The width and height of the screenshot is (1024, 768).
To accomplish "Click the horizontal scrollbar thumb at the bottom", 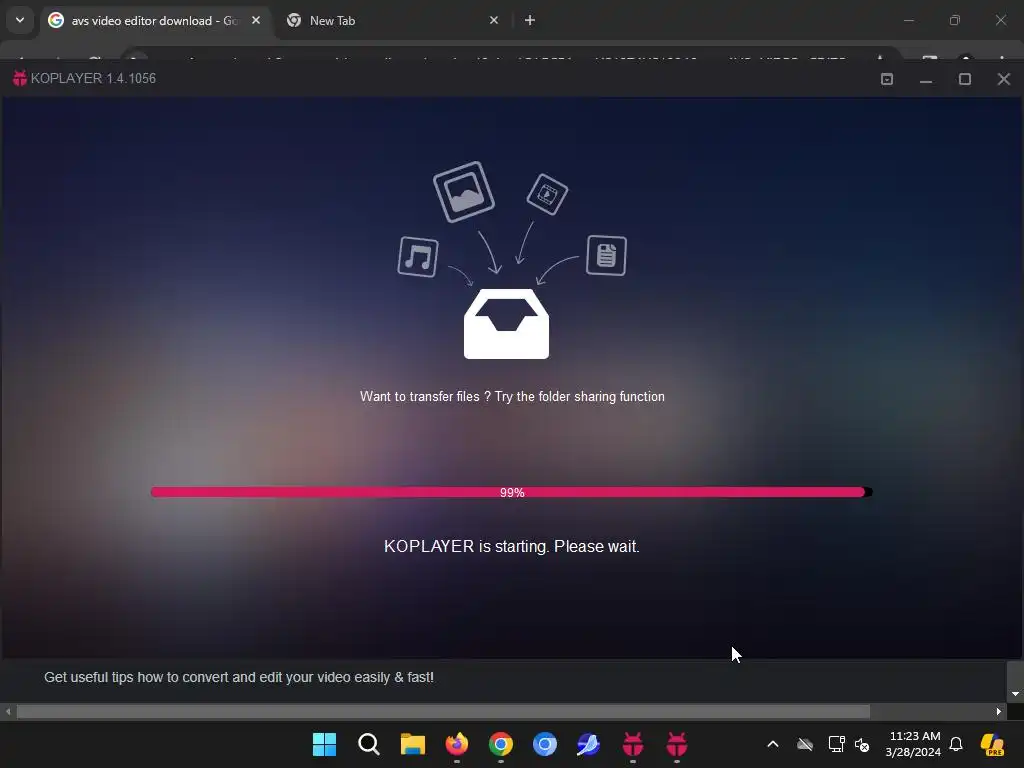I will (443, 711).
